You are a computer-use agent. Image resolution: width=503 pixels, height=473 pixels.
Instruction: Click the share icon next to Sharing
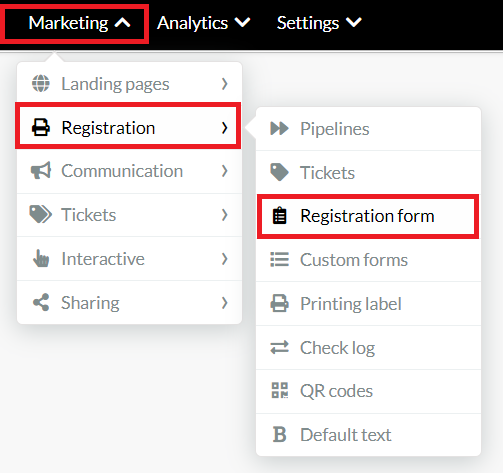[x=41, y=302]
